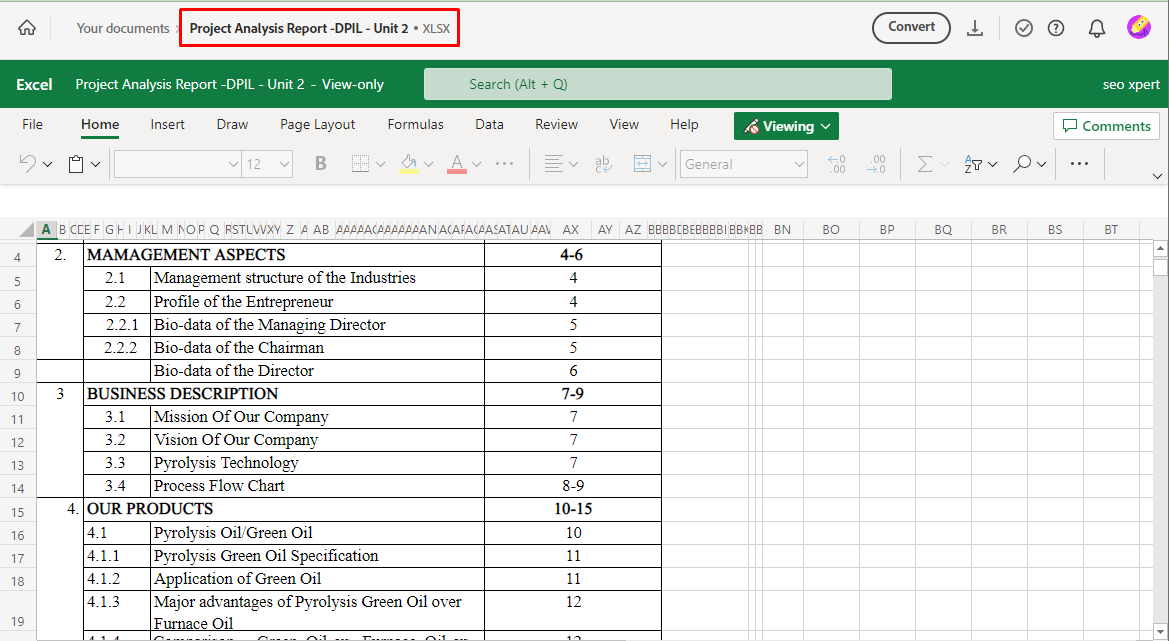This screenshot has width=1169, height=641.
Task: Switch to the Formulas tab
Action: coord(415,125)
